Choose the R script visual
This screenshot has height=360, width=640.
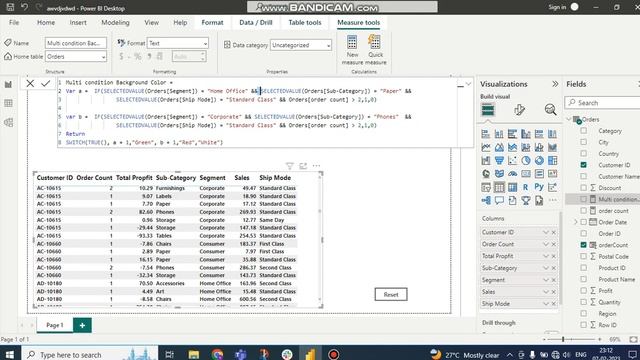pyautogui.click(x=526, y=187)
